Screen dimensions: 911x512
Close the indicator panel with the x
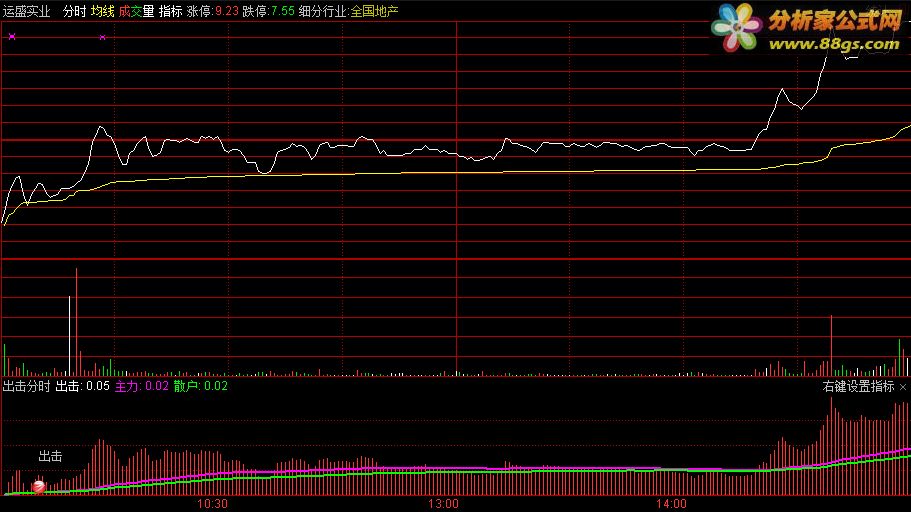point(902,387)
